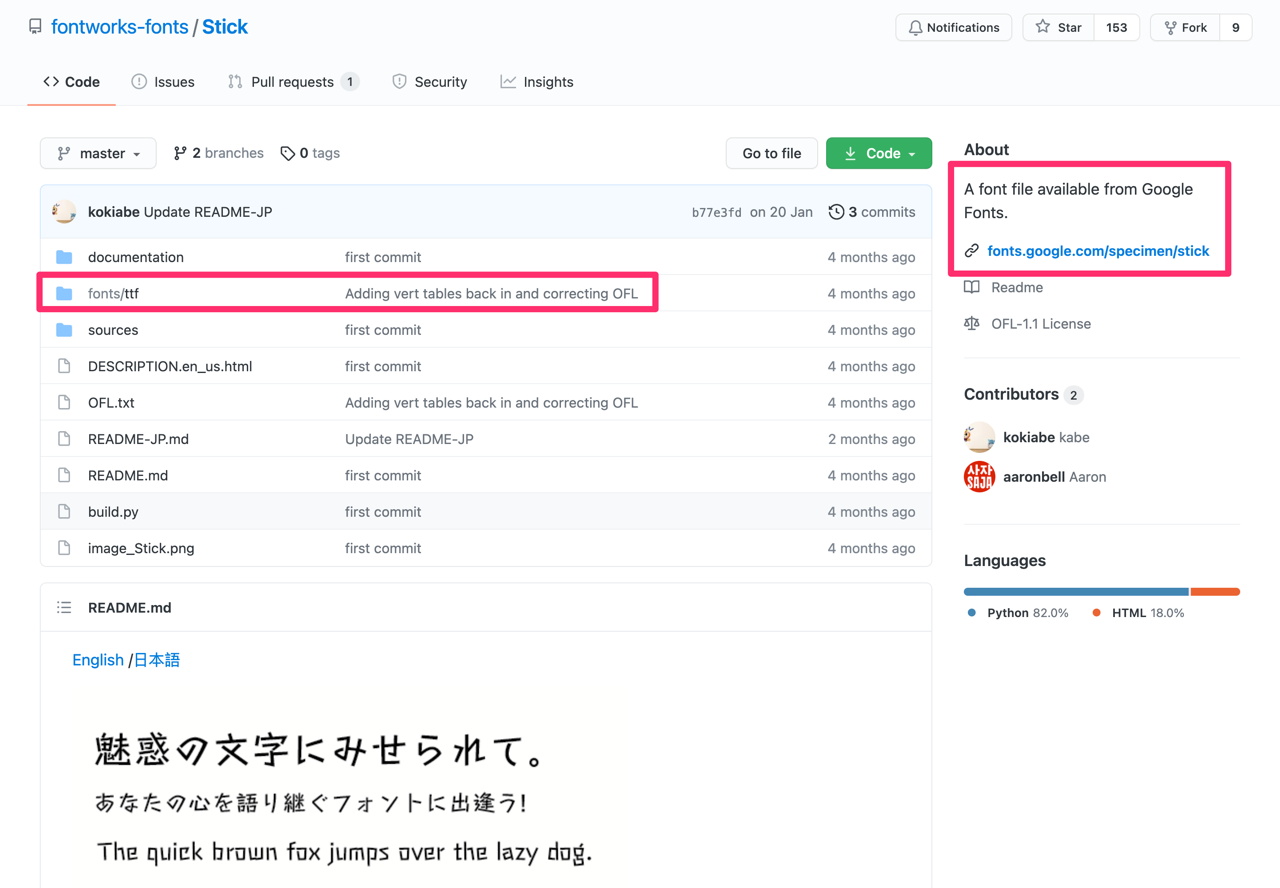This screenshot has width=1280, height=888.
Task: Click the folder icon beside fonts/ttf
Action: click(64, 293)
